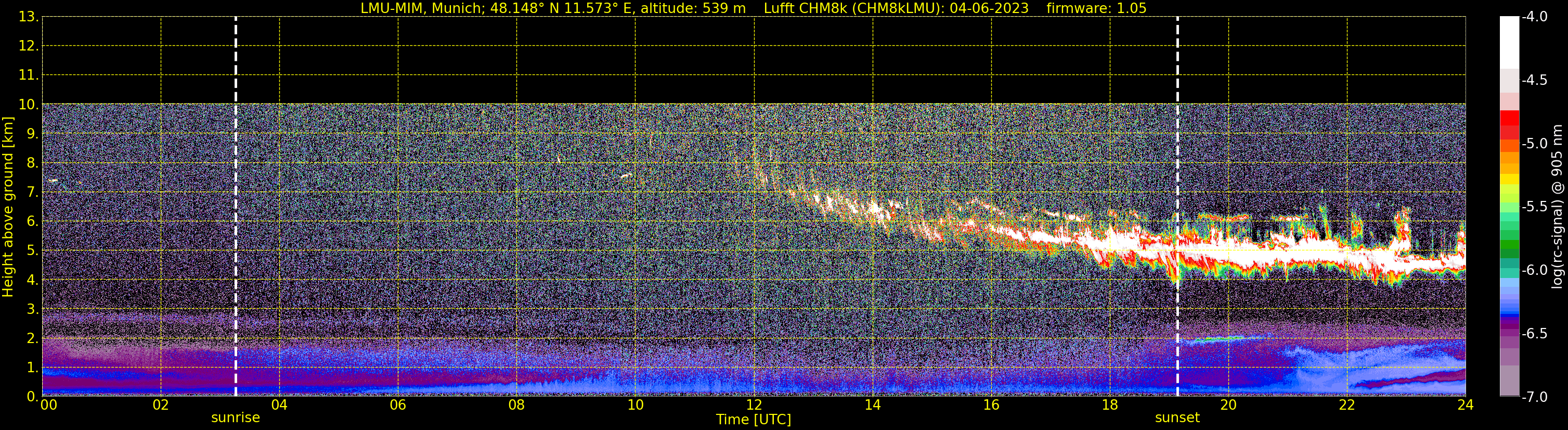The height and width of the screenshot is (430, 1568).
Task: Click the x-axis tick label 04
Action: [x=279, y=406]
